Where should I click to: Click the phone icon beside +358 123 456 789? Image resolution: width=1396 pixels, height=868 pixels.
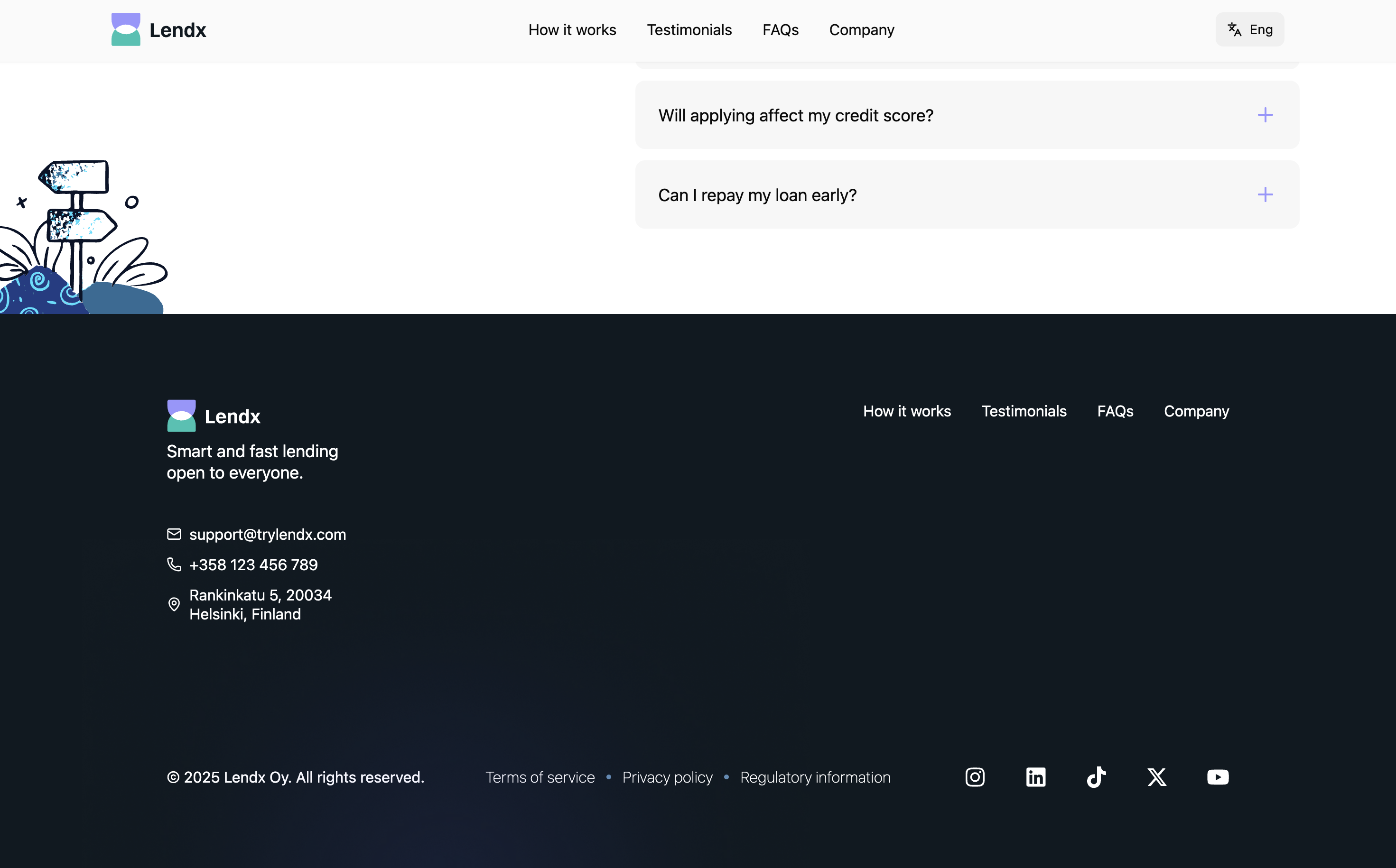click(x=174, y=564)
